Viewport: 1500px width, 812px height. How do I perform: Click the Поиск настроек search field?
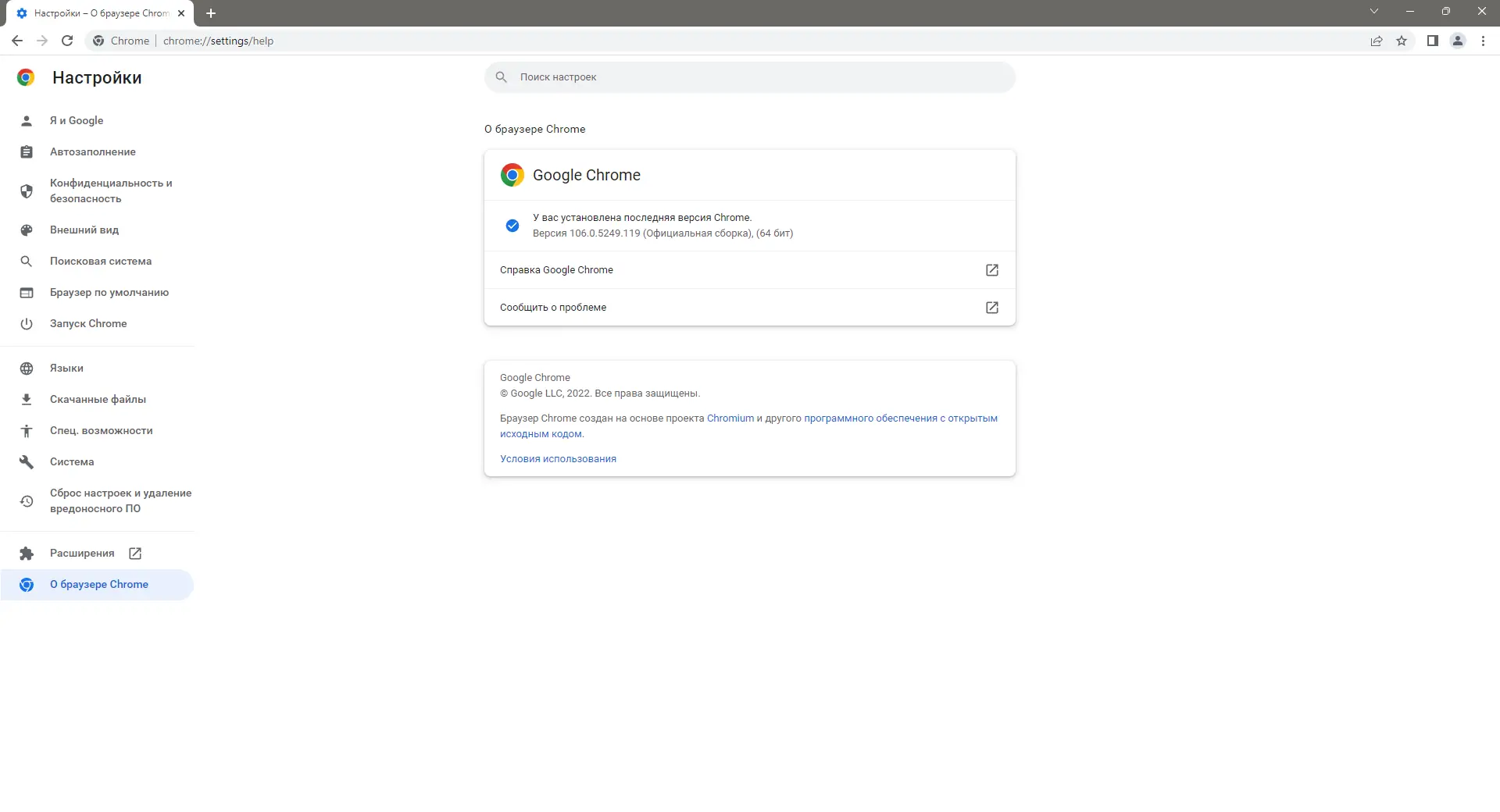(x=750, y=77)
